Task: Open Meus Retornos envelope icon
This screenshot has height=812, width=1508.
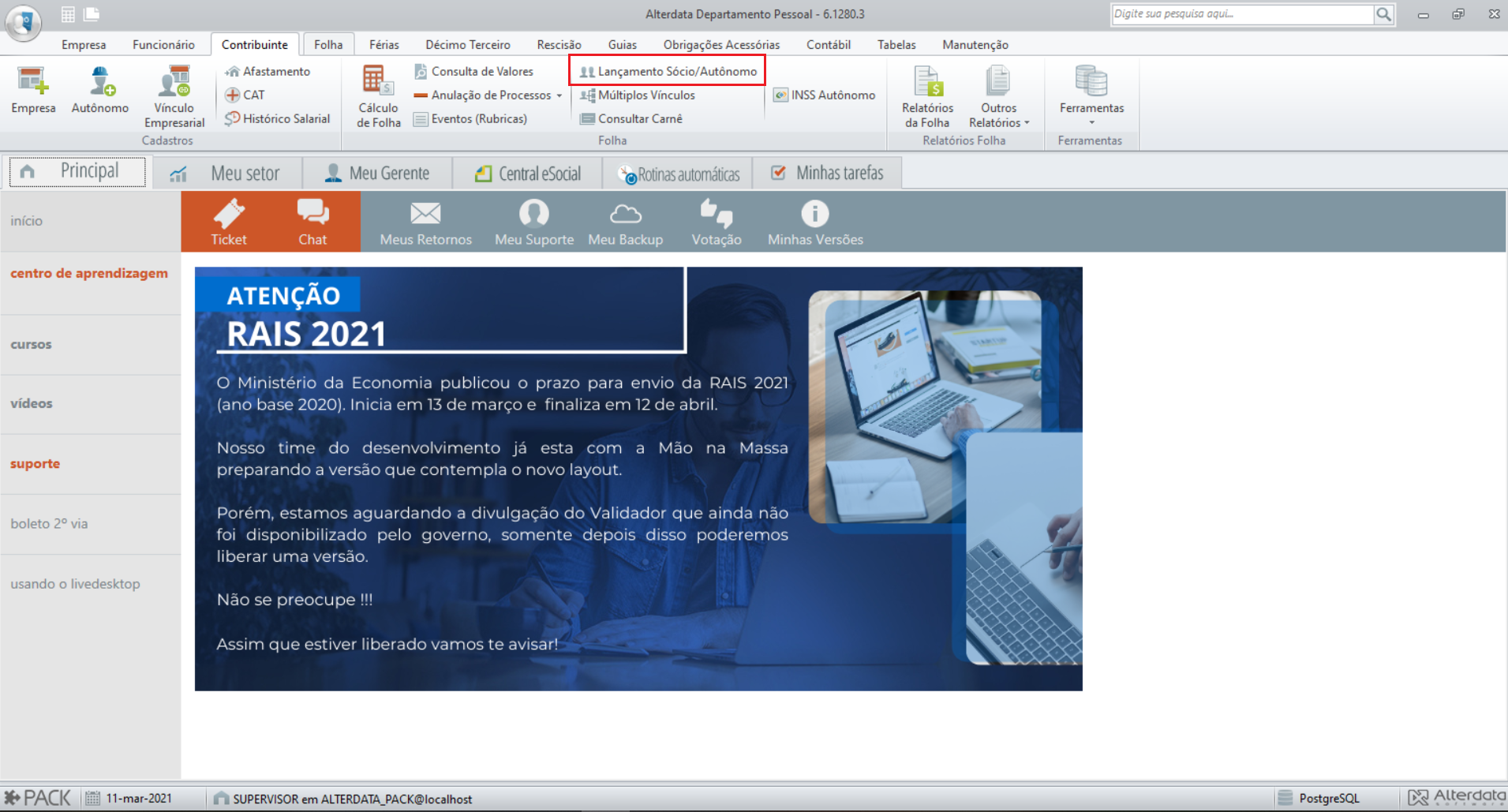Action: coord(426,222)
